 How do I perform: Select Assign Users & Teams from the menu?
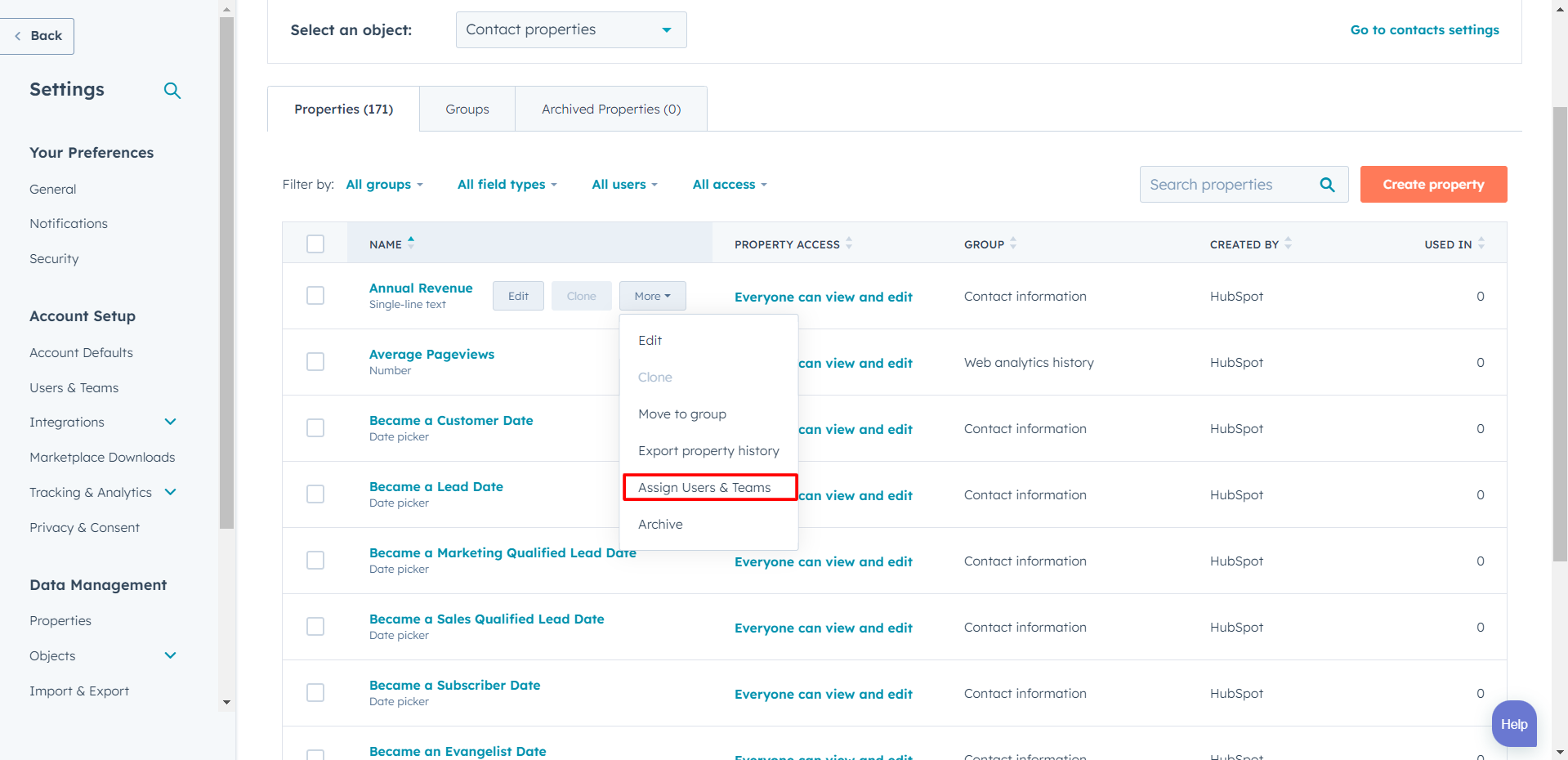(x=704, y=487)
